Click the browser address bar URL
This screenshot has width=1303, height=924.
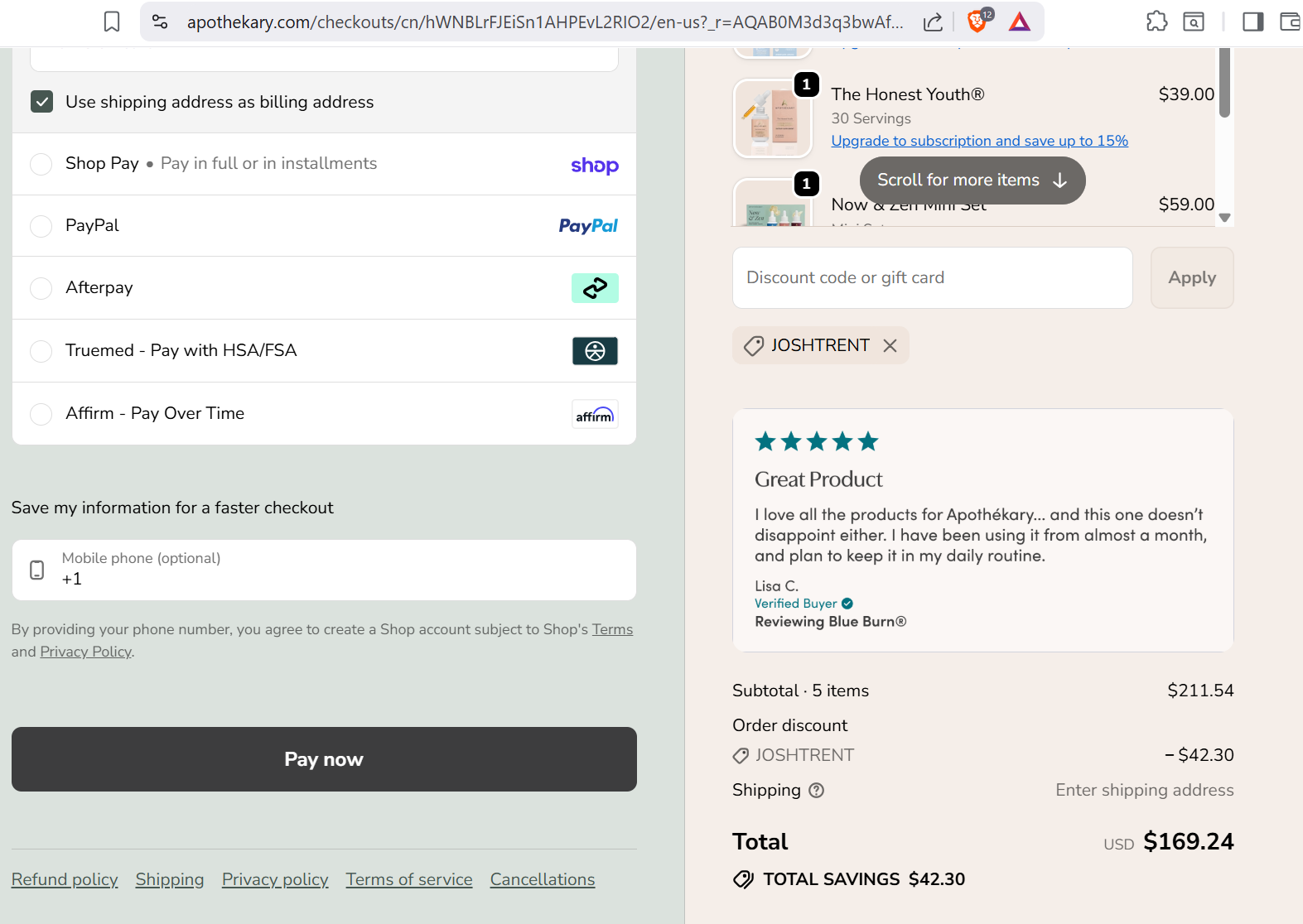tap(545, 22)
